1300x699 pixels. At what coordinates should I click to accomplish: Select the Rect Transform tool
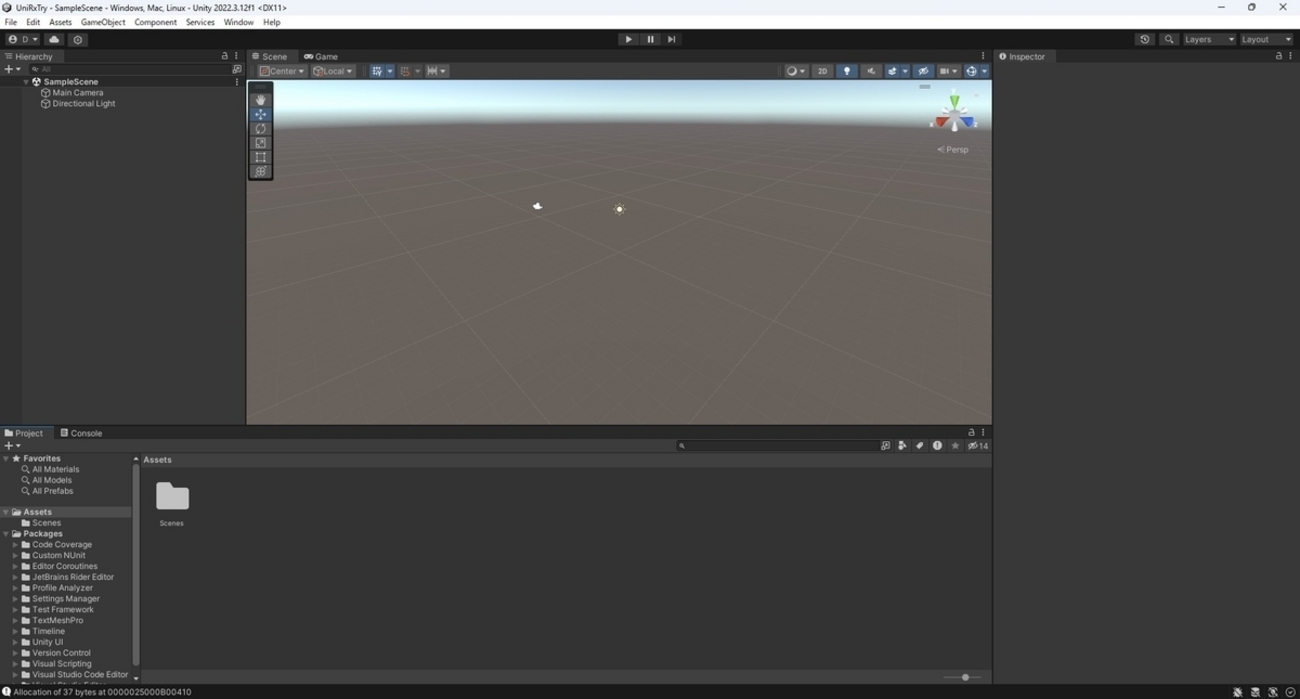pos(260,156)
